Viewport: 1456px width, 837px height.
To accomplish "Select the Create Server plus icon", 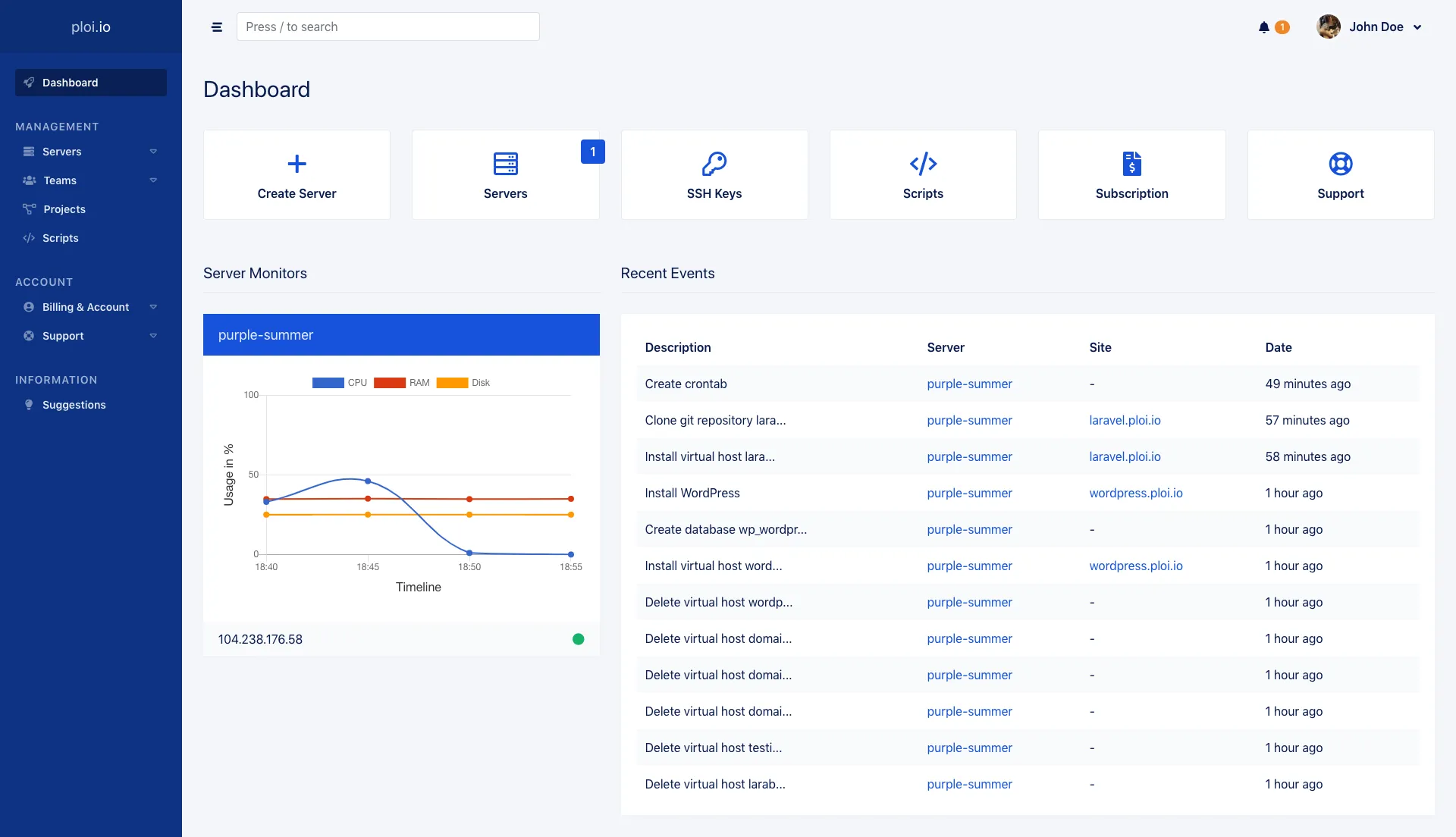I will (x=297, y=163).
